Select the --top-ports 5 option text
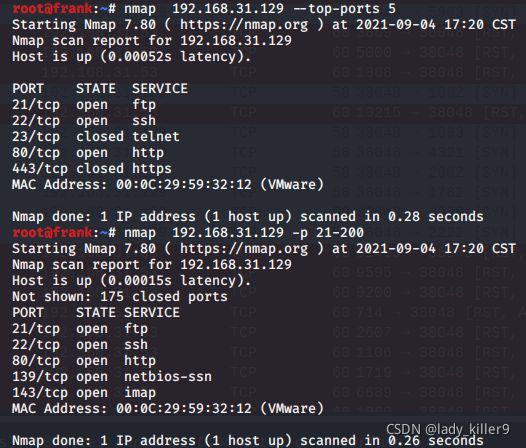 345,9
